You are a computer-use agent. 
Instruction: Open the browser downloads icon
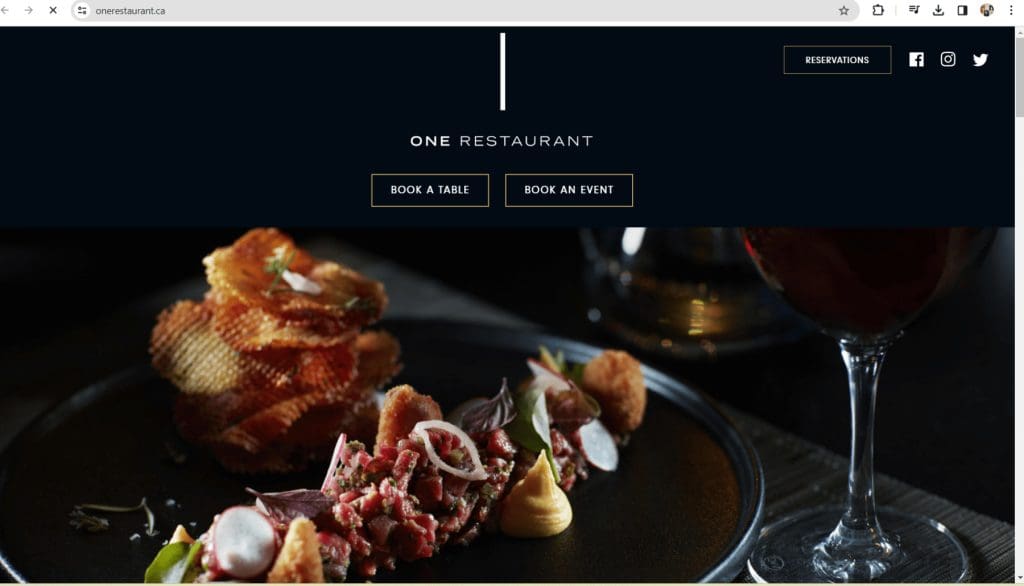[x=938, y=10]
